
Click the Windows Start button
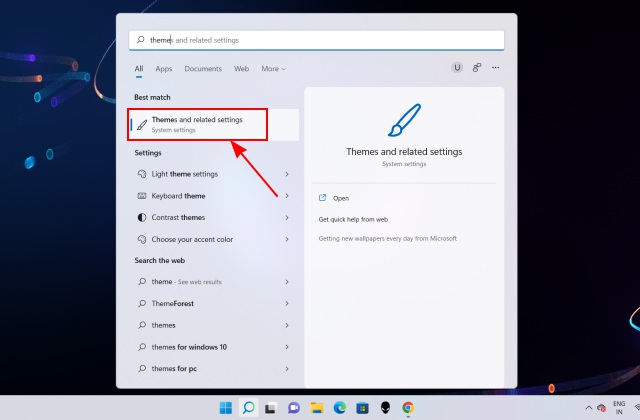(x=226, y=407)
